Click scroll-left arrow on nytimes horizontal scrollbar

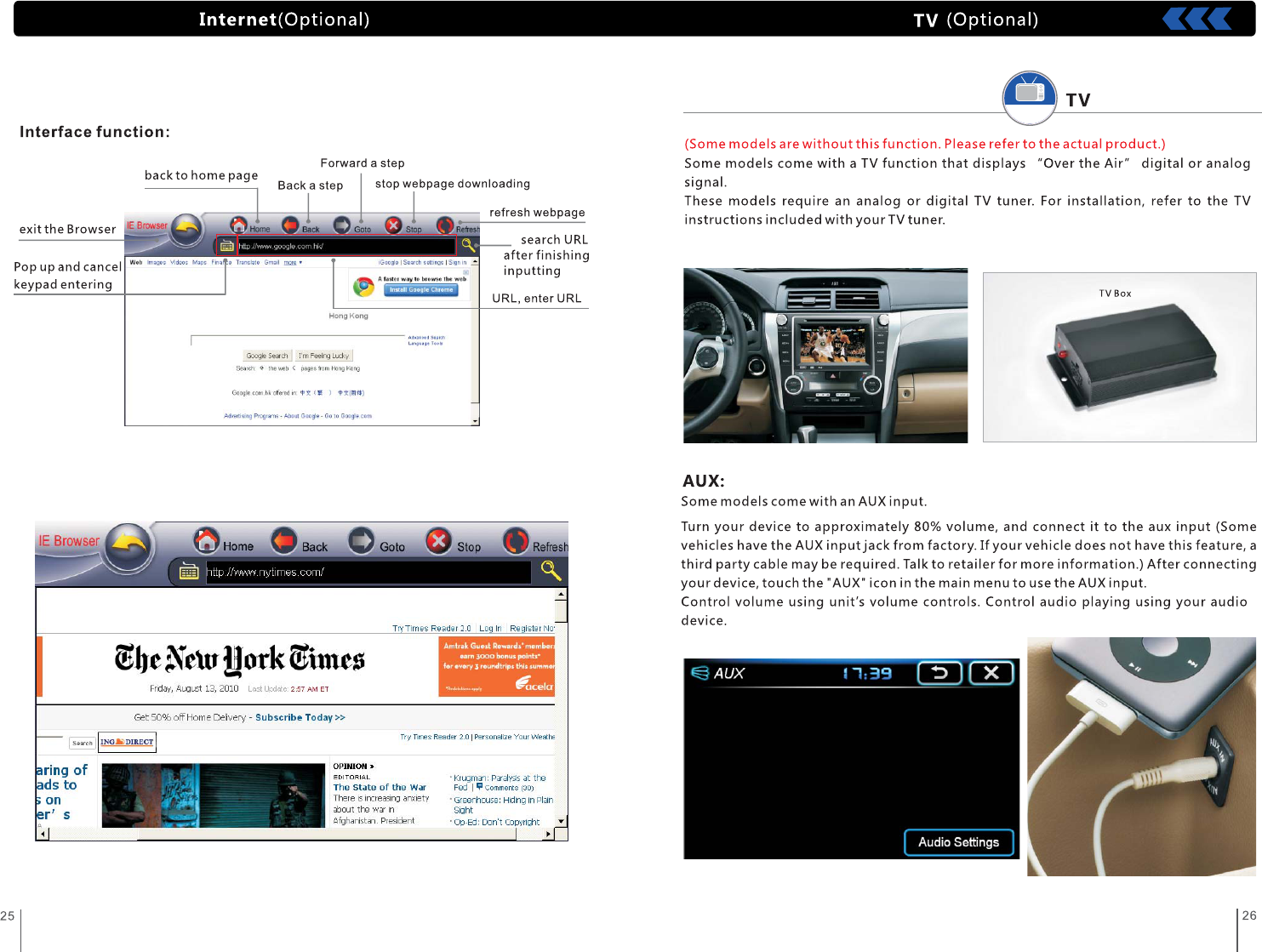point(43,835)
